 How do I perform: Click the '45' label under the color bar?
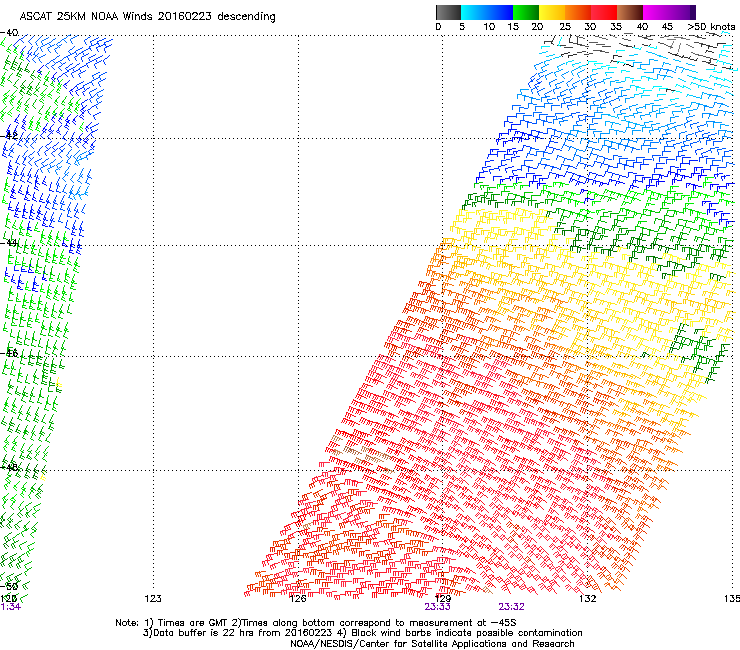[667, 27]
